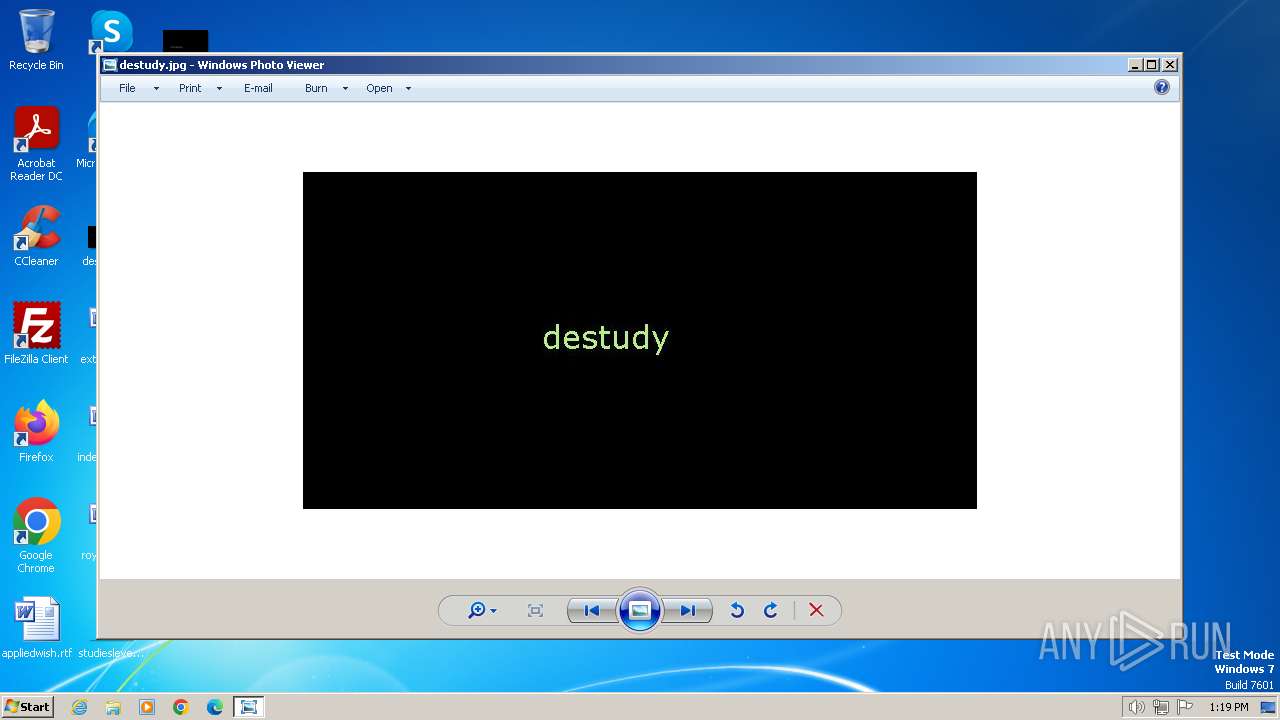The image size is (1280, 720).
Task: Expand the Print dropdown arrow
Action: (x=219, y=88)
